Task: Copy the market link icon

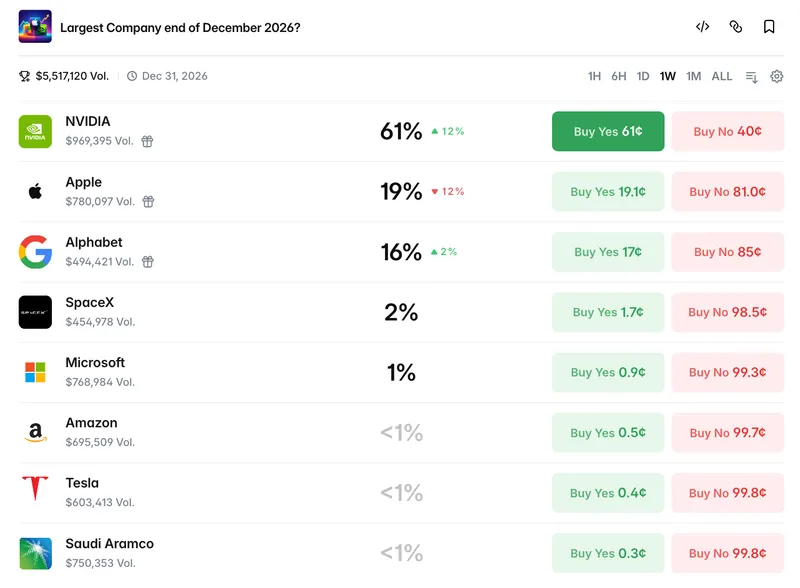Action: coord(736,27)
